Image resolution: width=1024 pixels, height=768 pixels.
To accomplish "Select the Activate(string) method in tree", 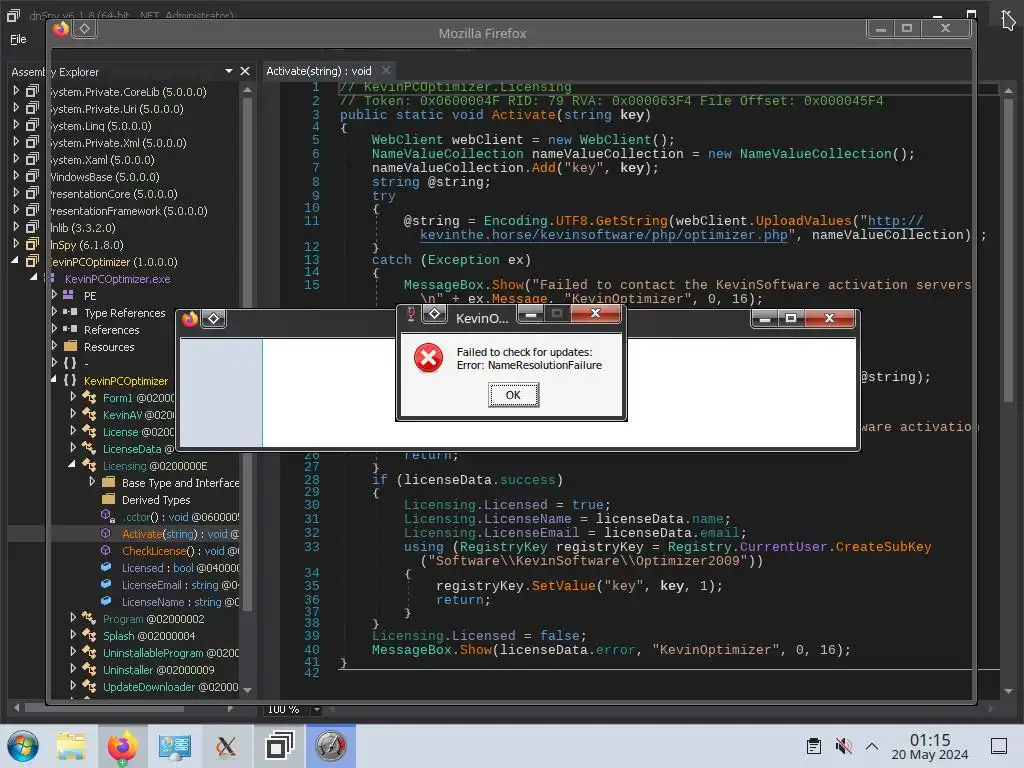I will point(180,534).
